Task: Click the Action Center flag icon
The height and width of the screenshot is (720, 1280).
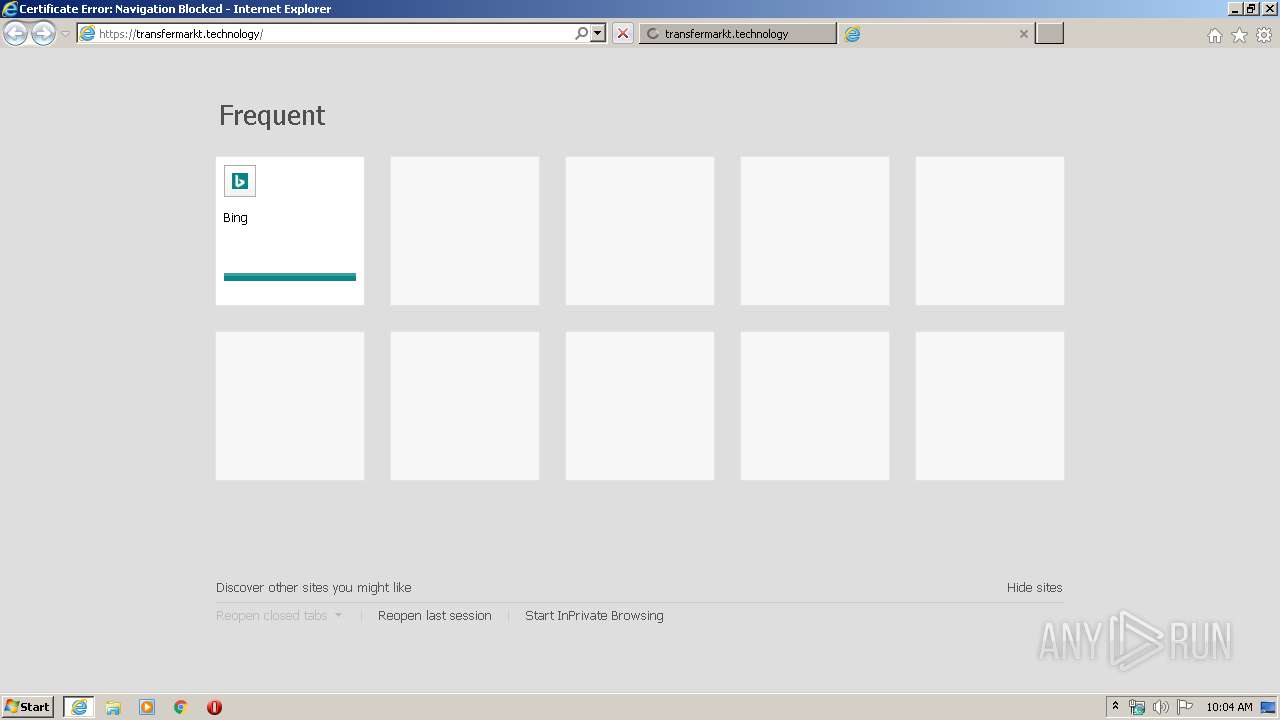Action: [x=1185, y=707]
